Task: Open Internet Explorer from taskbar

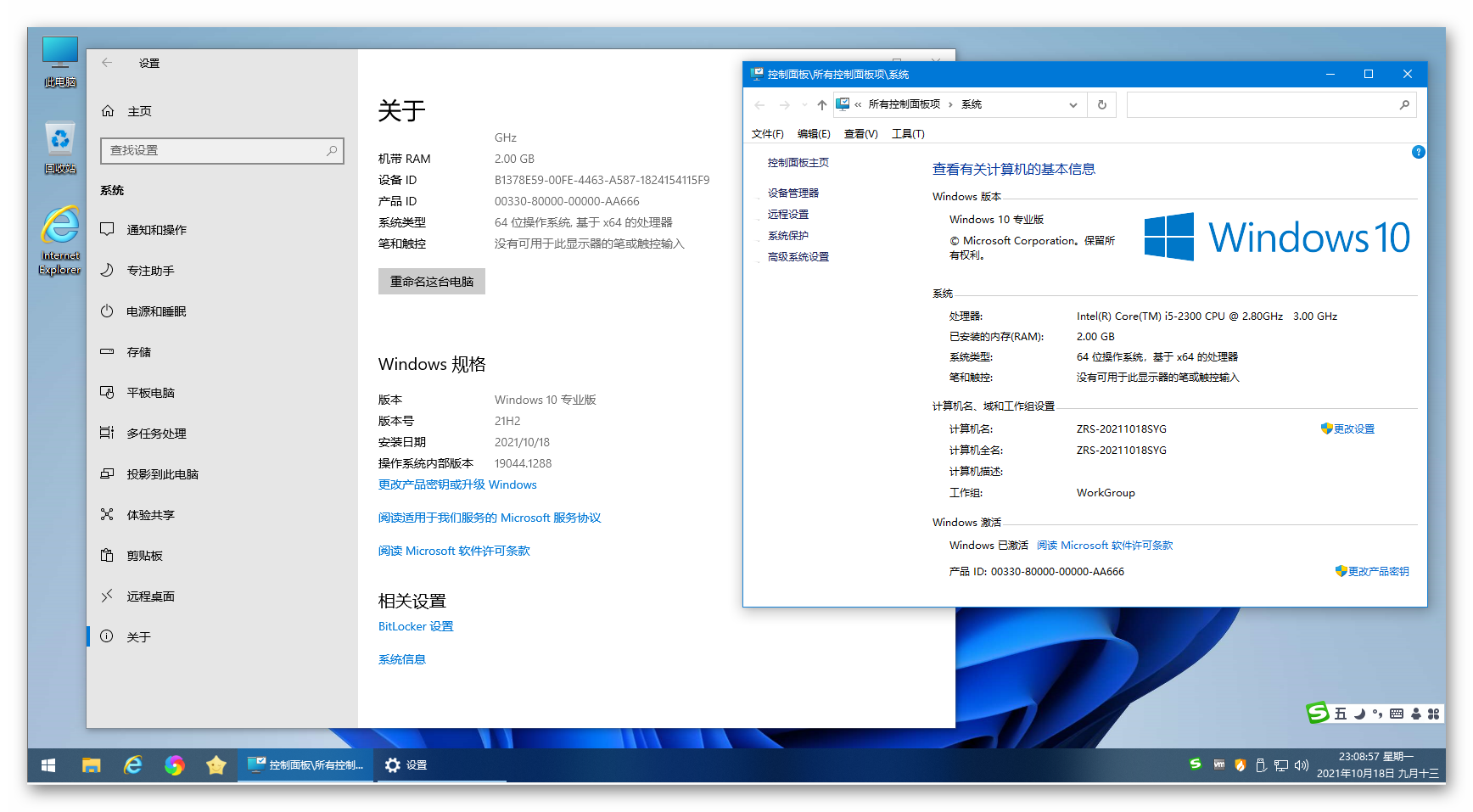Action: [133, 765]
